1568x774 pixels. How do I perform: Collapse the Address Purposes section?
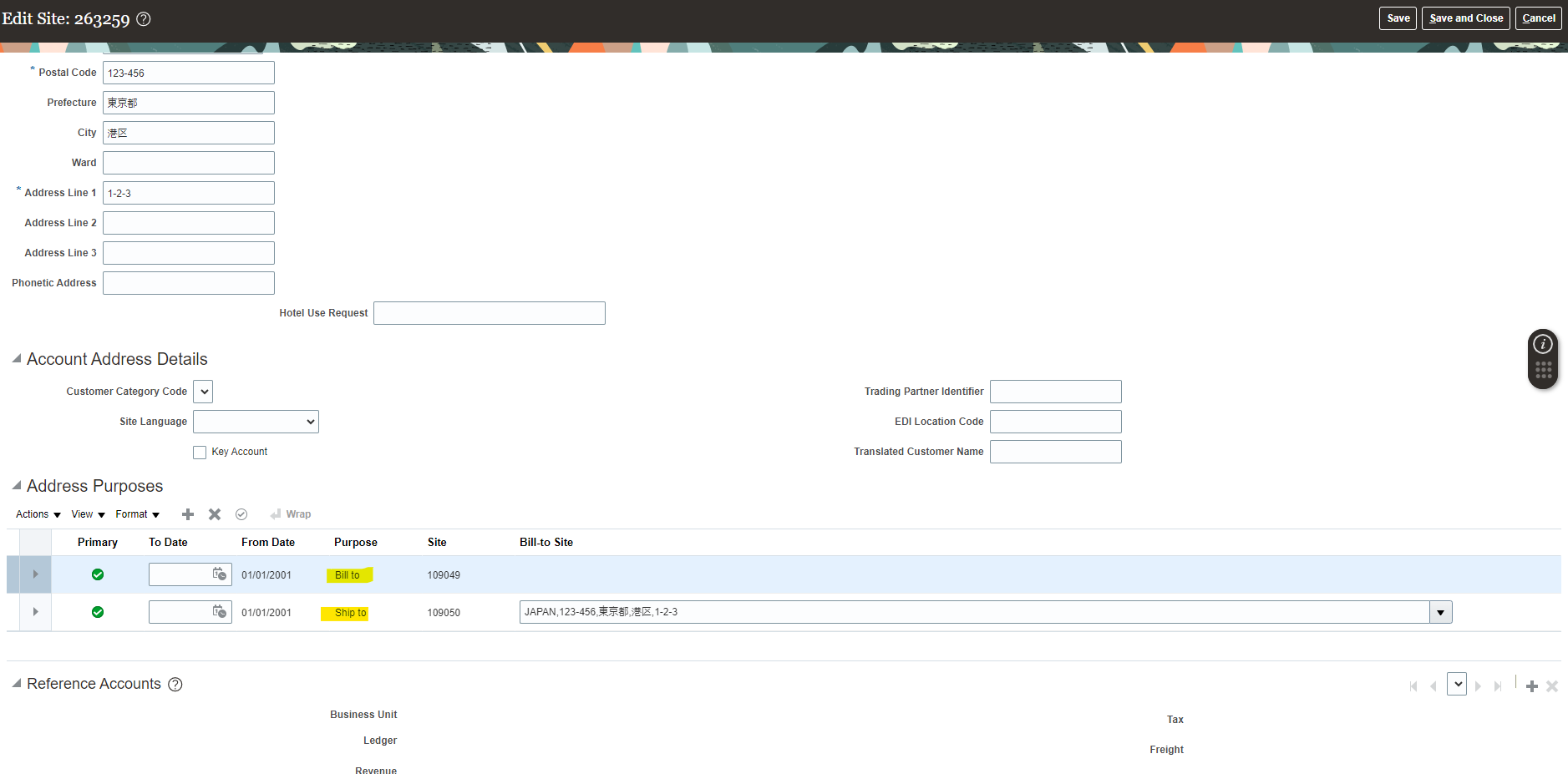pyautogui.click(x=17, y=486)
